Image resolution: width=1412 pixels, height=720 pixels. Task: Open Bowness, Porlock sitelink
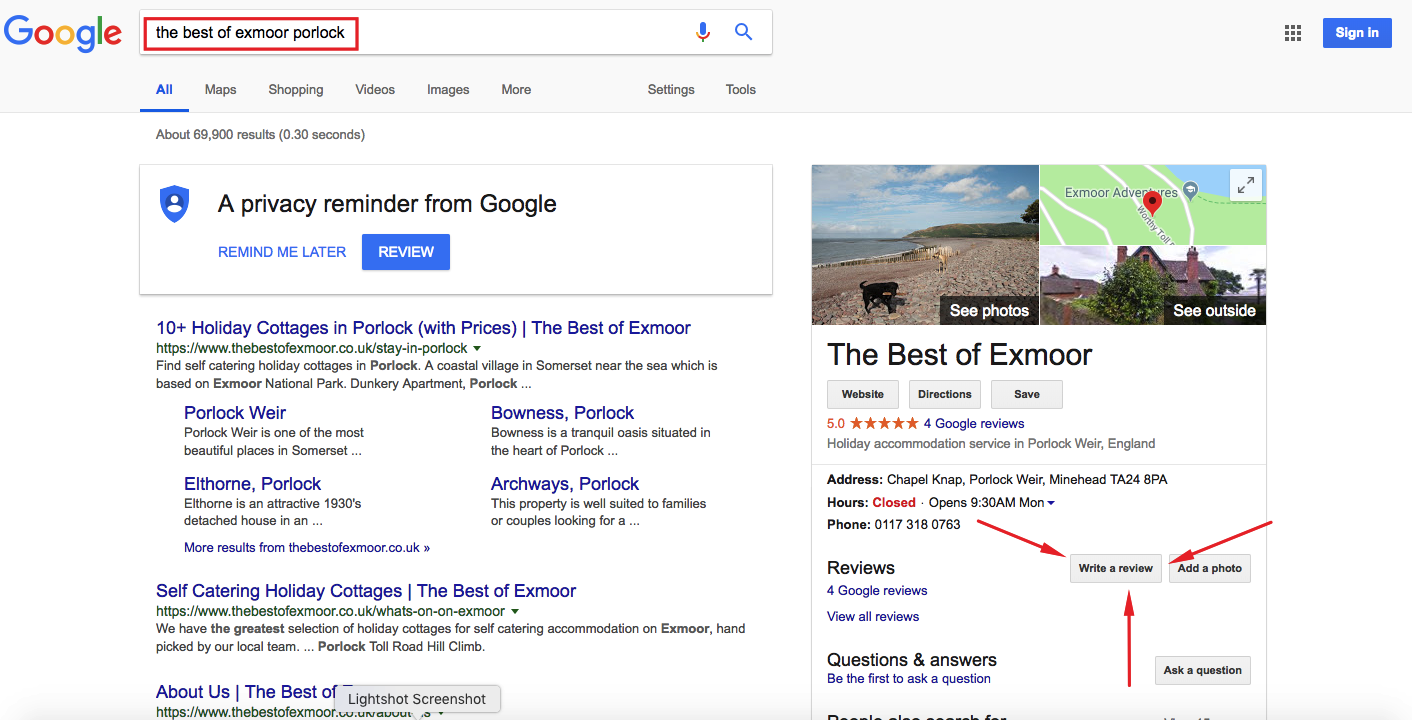tap(562, 413)
